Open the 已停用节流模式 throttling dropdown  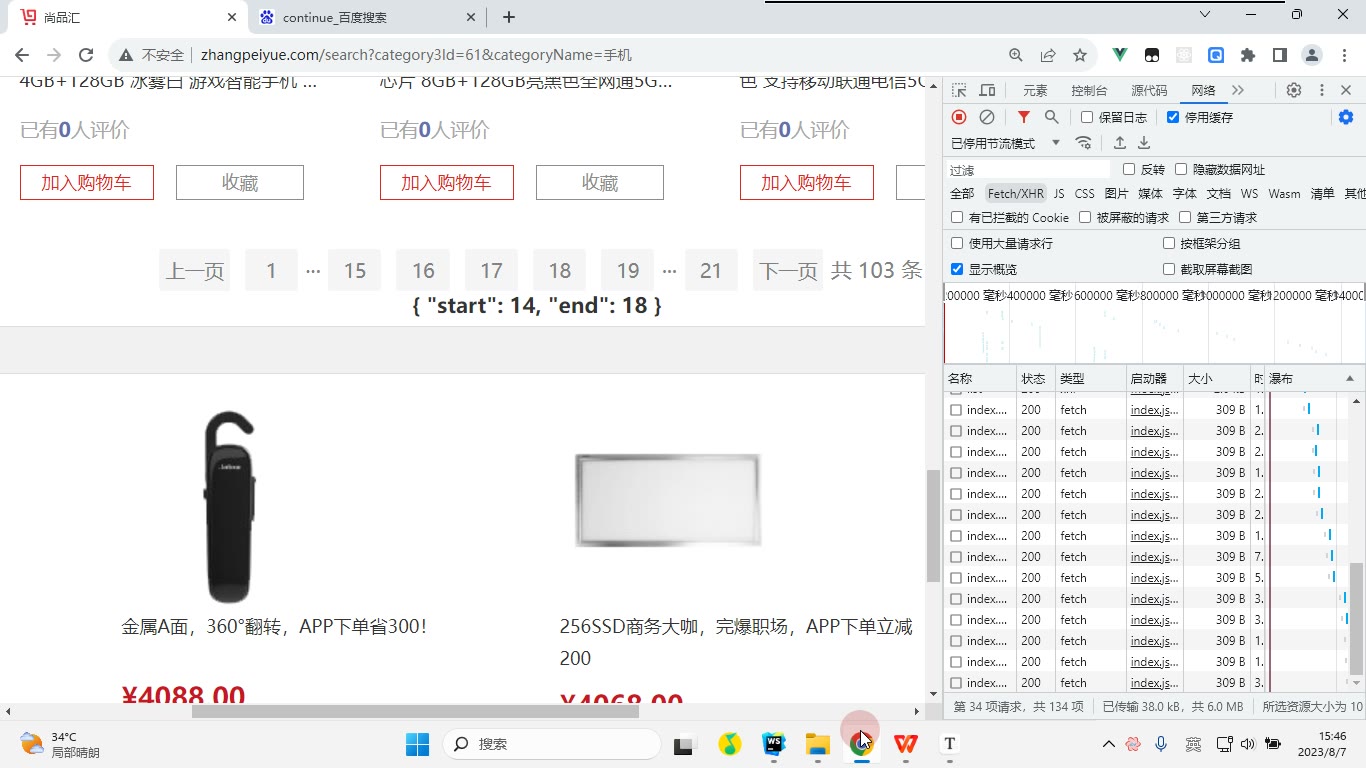(x=1005, y=143)
